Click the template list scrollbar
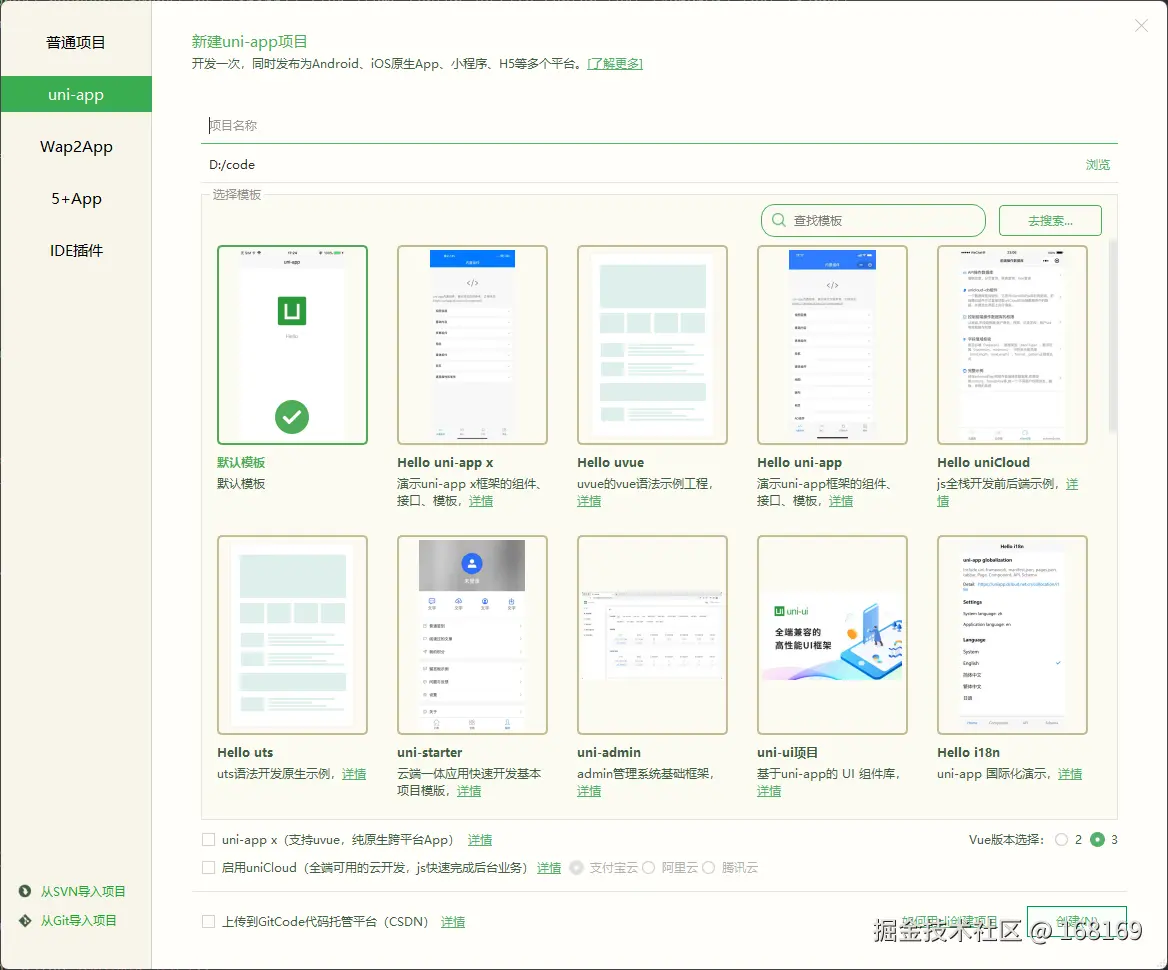Screen dimensions: 1168x970 1113,337
